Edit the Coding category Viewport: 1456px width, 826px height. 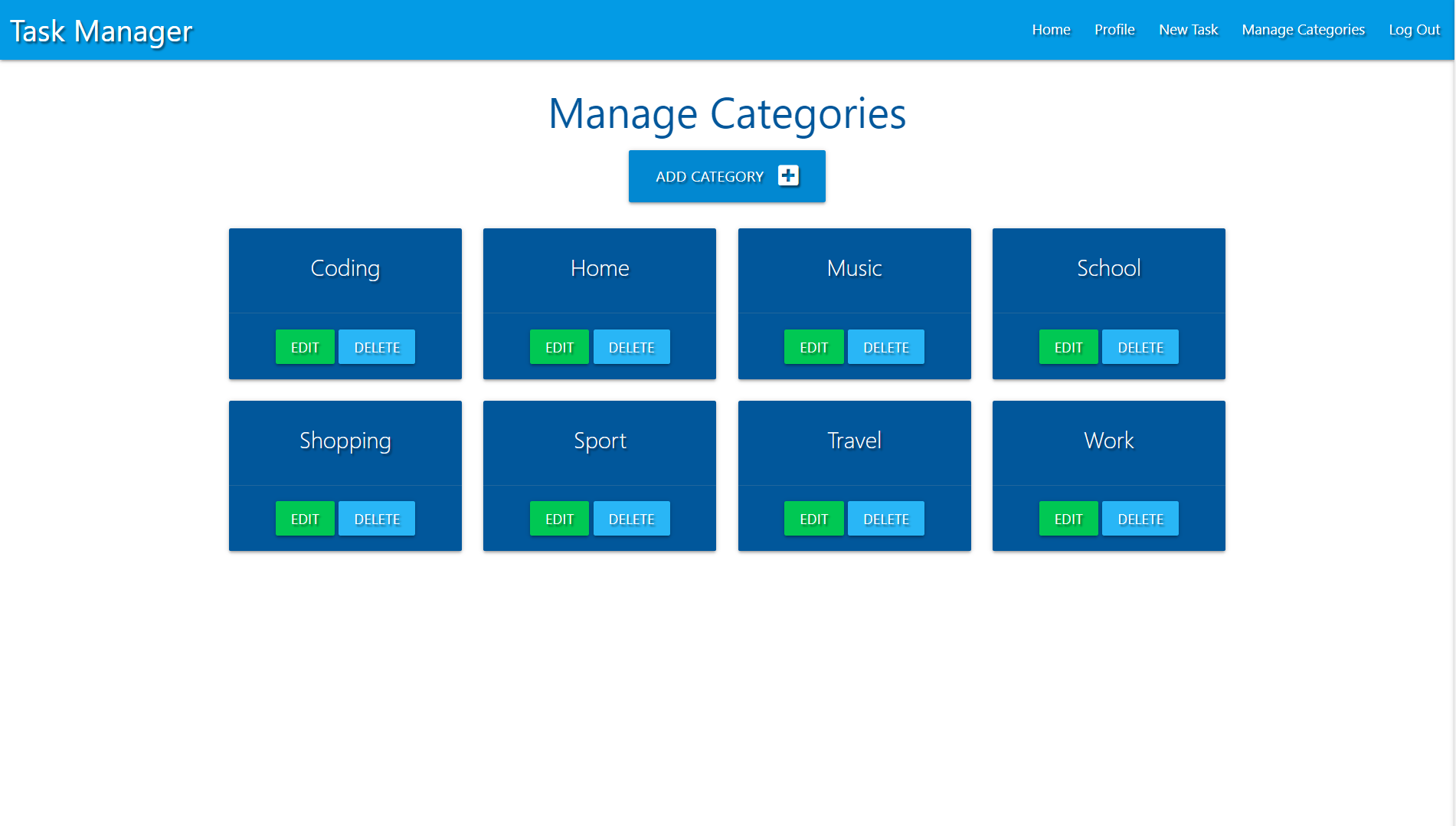(305, 347)
